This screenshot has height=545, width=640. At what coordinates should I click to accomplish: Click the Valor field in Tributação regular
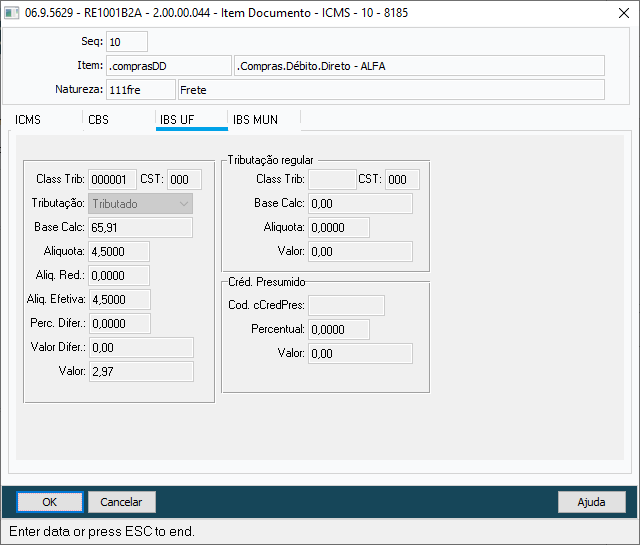tap(360, 251)
